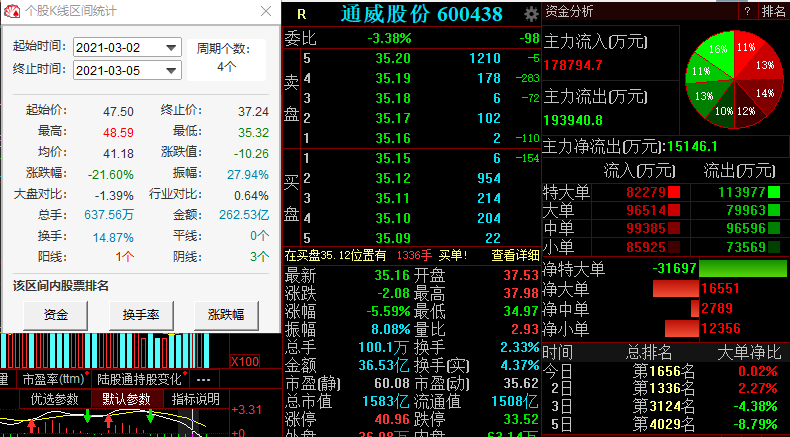Click the 排名 button in 资金分析 header

[773, 11]
